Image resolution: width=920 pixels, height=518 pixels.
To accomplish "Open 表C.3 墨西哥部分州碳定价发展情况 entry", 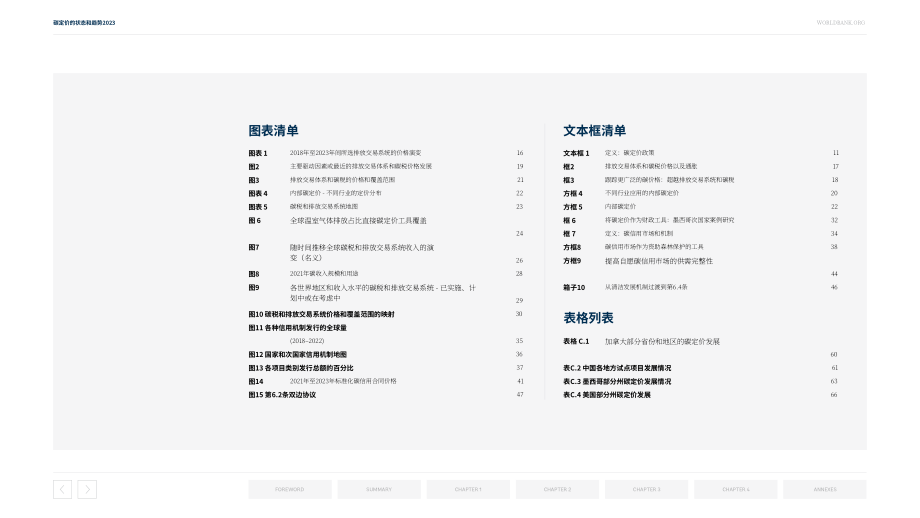I will coord(701,381).
